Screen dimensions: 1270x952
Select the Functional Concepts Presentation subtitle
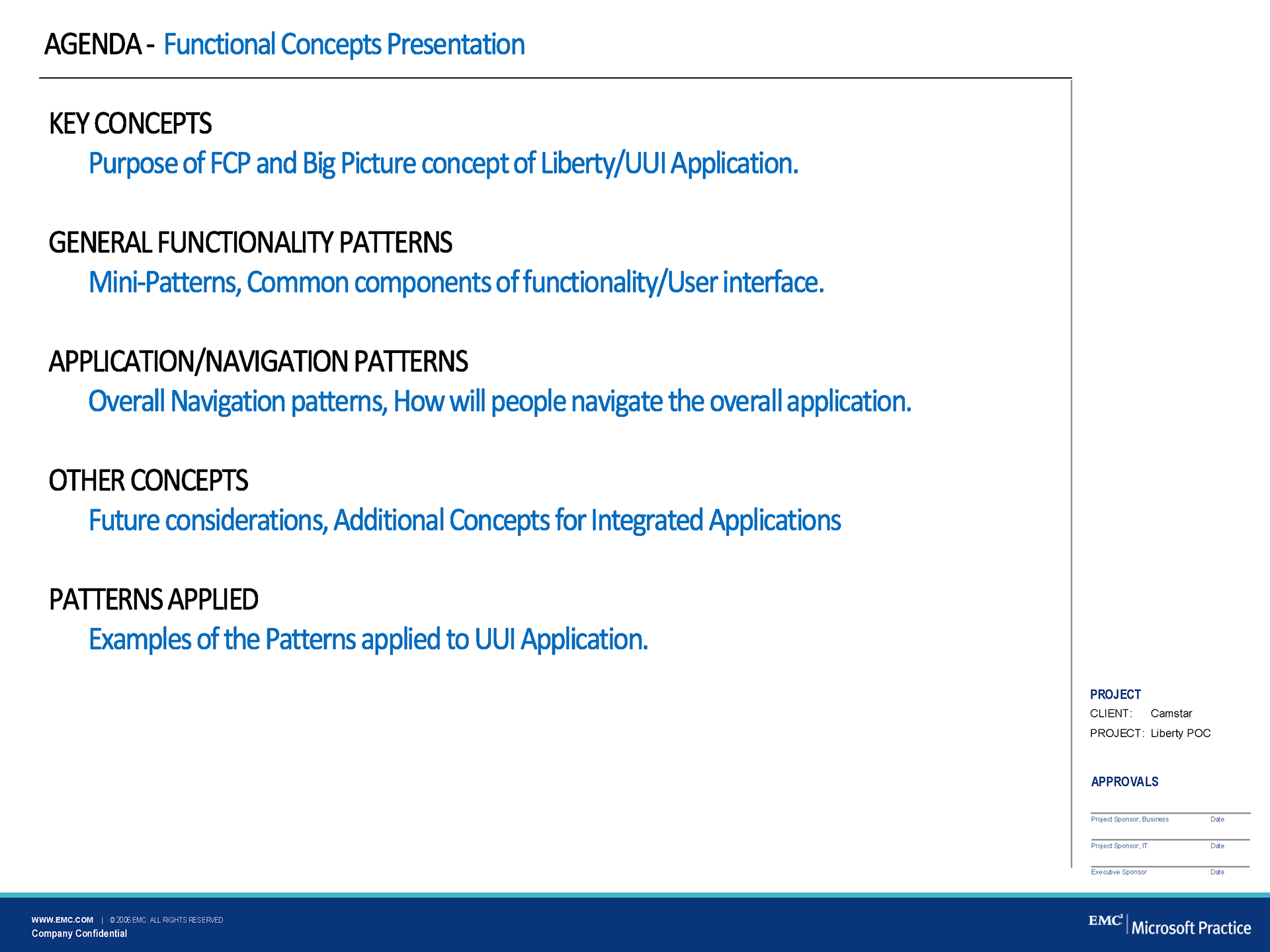[x=344, y=45]
